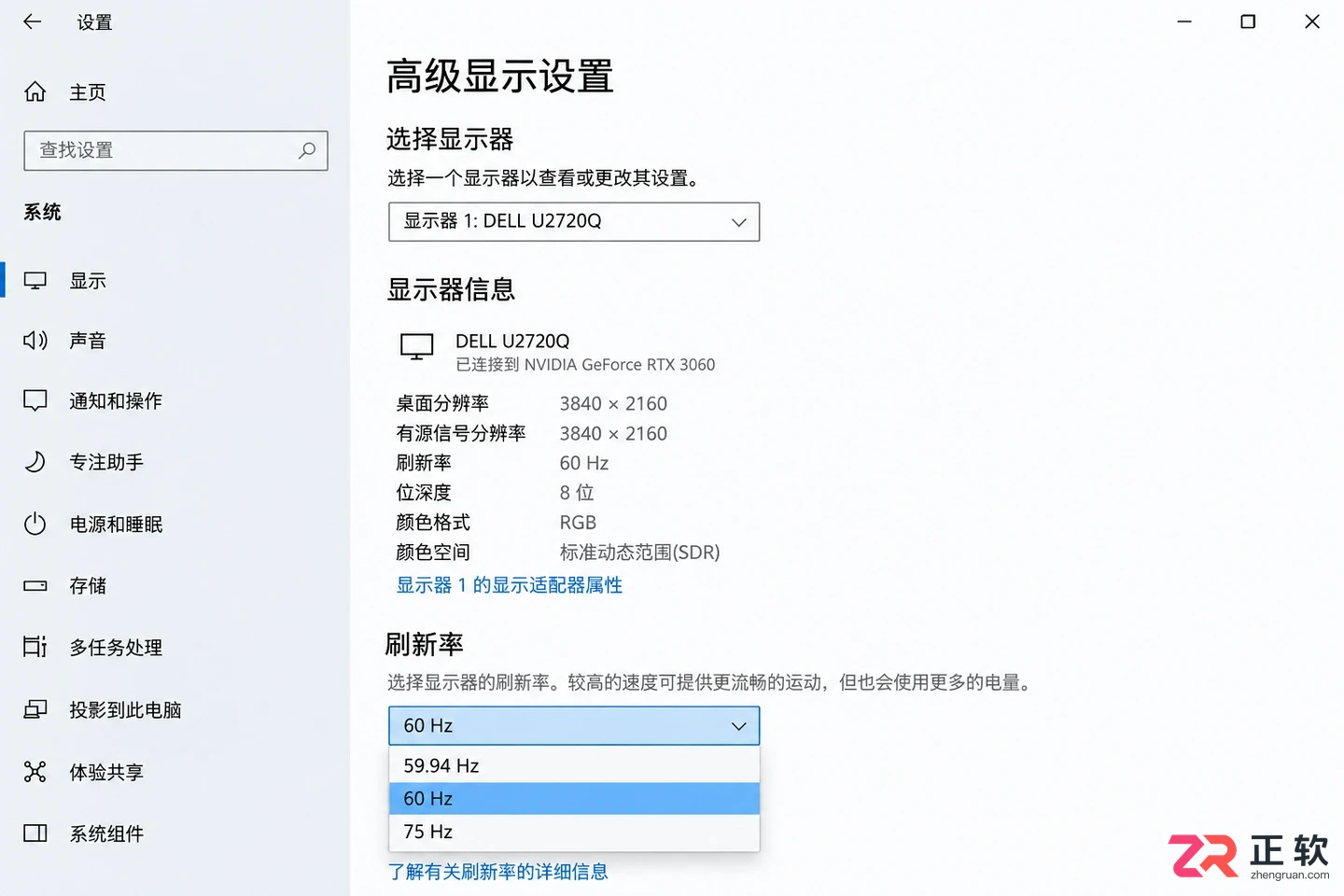
Task: Select the 声音 speaker icon
Action: 35,341
